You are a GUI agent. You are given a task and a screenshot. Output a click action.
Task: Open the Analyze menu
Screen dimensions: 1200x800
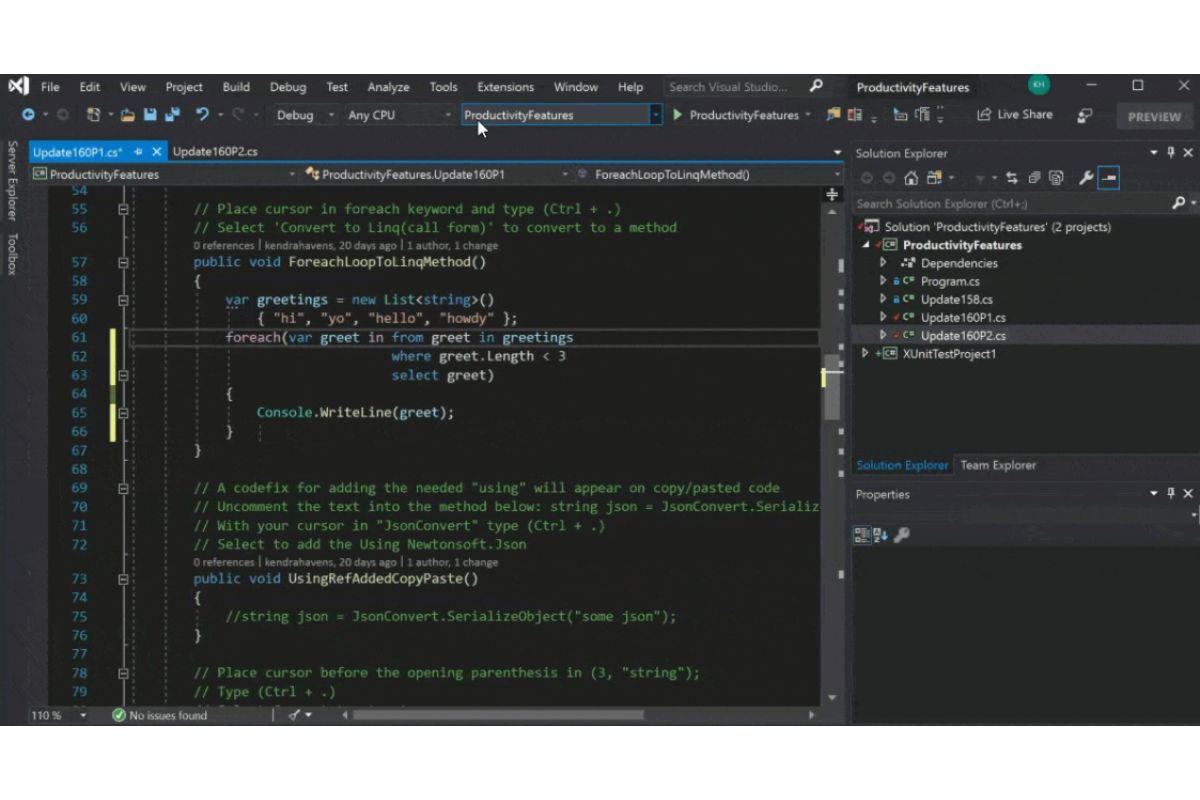pyautogui.click(x=388, y=87)
